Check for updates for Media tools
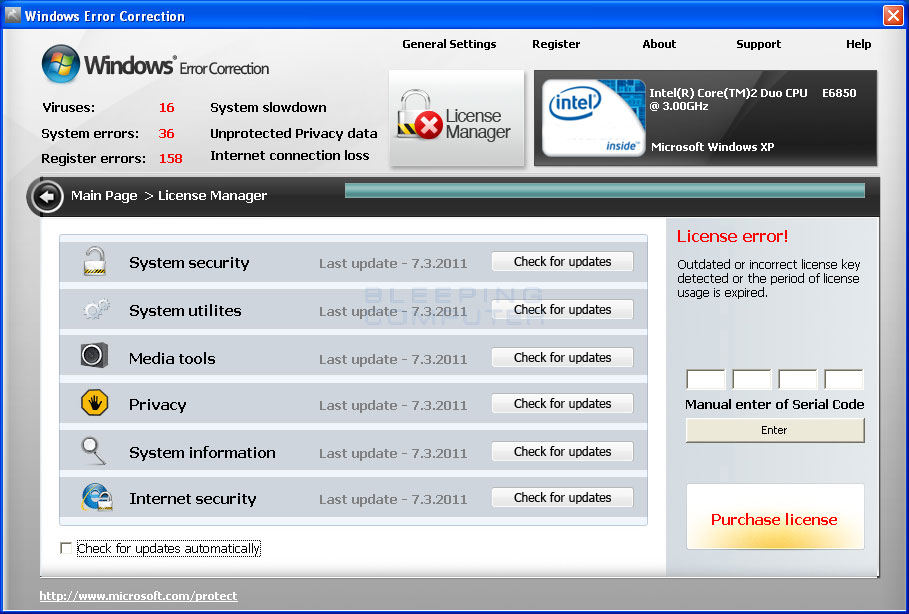The image size is (909, 614). [x=562, y=358]
